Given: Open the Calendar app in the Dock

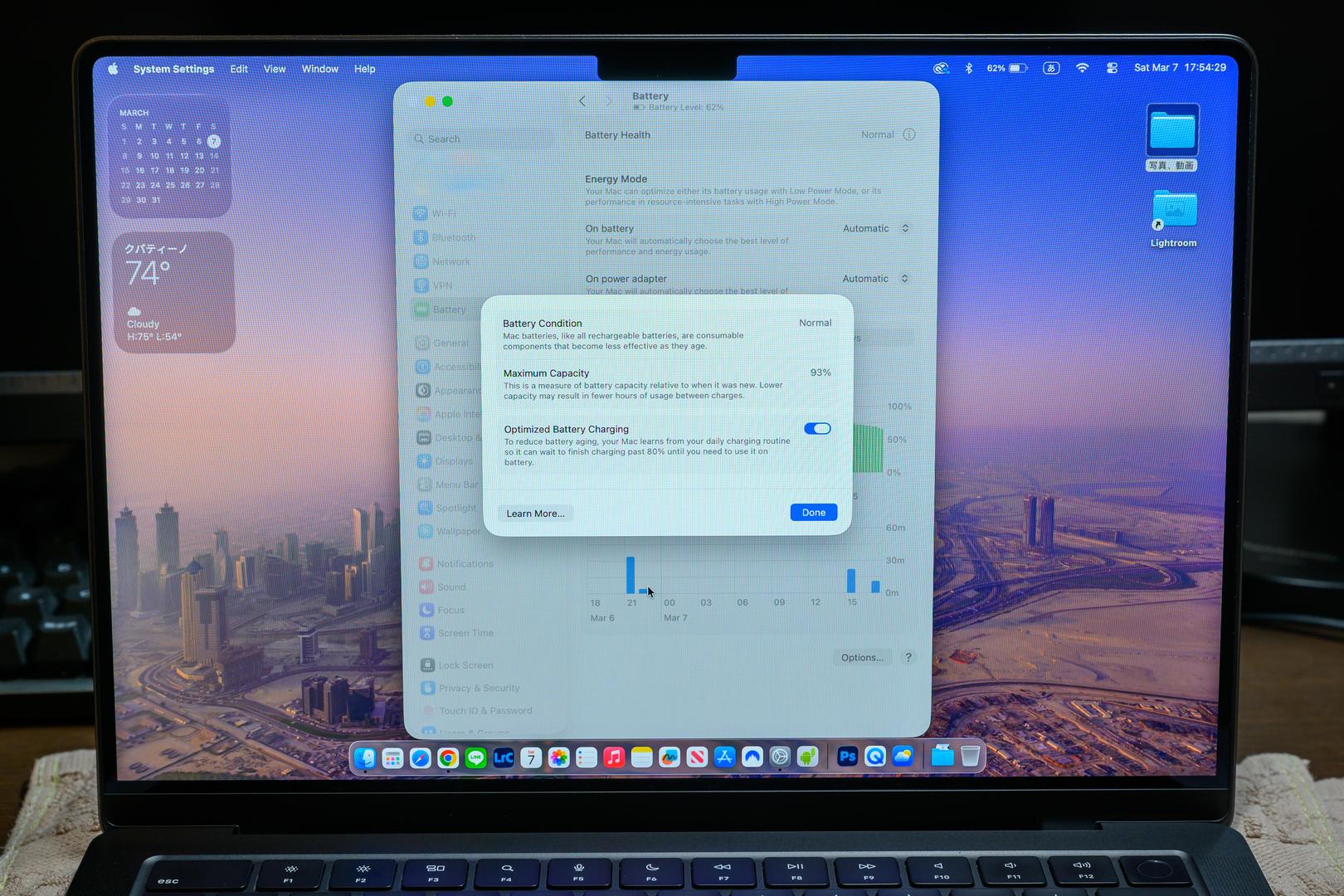Looking at the screenshot, I should [x=531, y=757].
